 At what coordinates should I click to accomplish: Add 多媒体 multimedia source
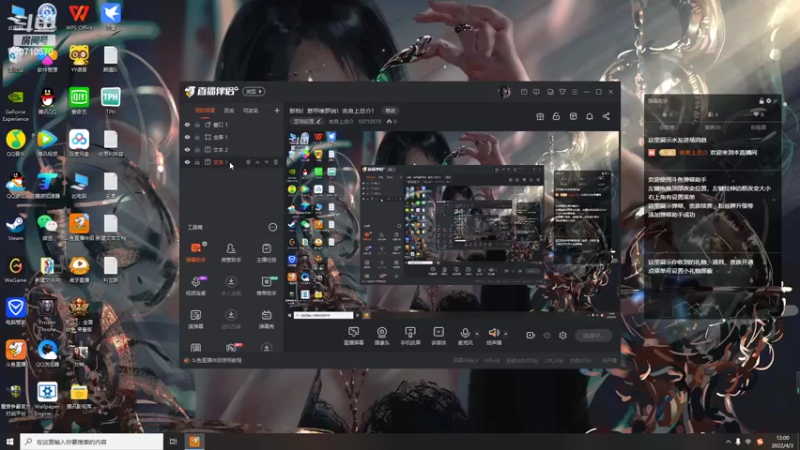pos(439,336)
